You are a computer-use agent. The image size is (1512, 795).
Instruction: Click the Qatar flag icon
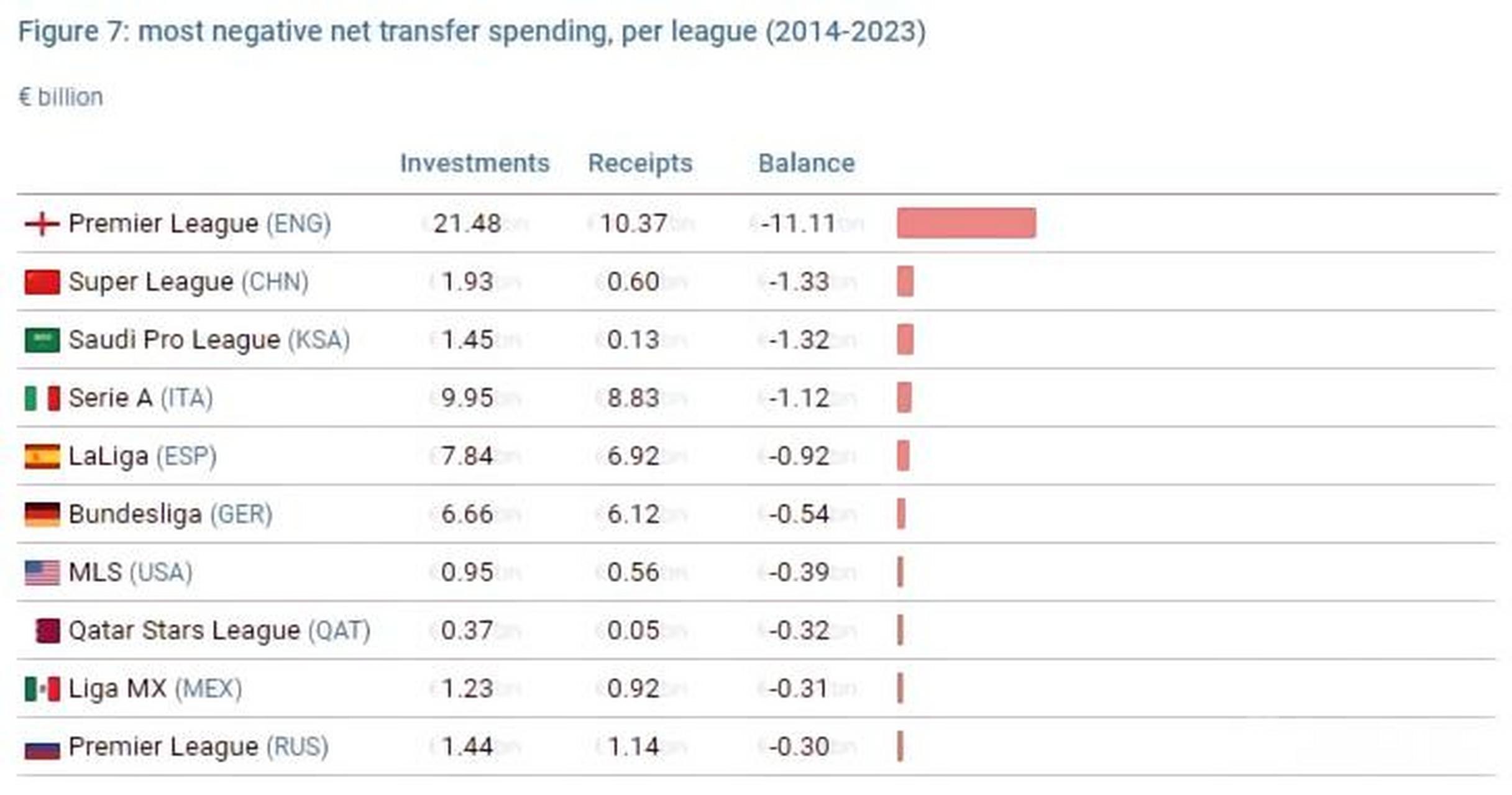click(x=47, y=631)
